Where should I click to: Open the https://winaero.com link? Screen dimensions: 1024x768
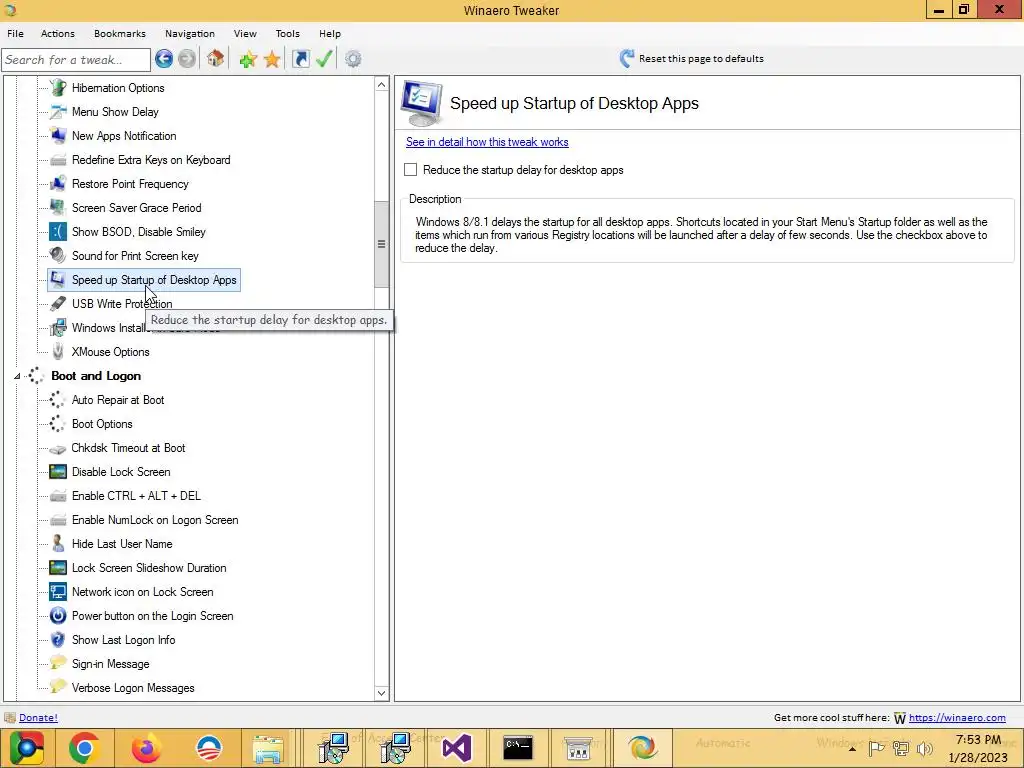tap(957, 718)
